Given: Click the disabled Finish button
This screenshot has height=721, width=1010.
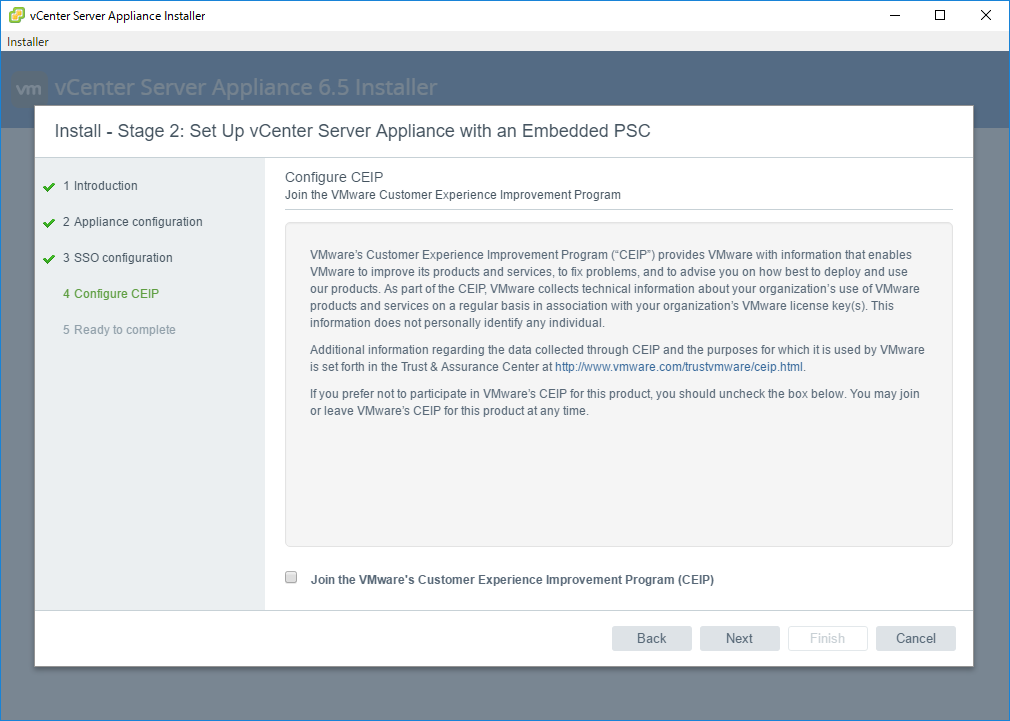Looking at the screenshot, I should coord(827,639).
